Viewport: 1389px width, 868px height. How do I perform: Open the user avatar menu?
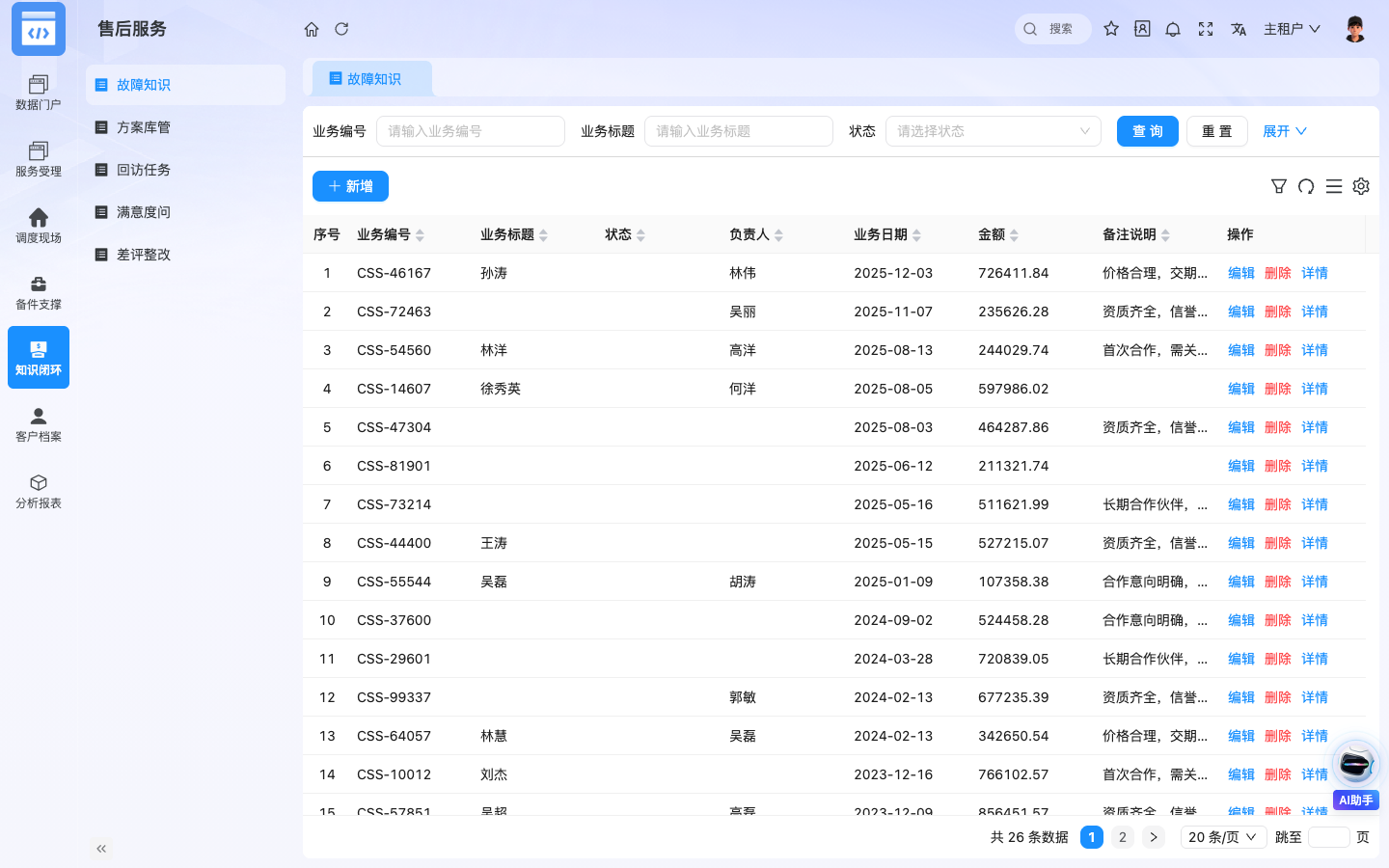coord(1355,29)
